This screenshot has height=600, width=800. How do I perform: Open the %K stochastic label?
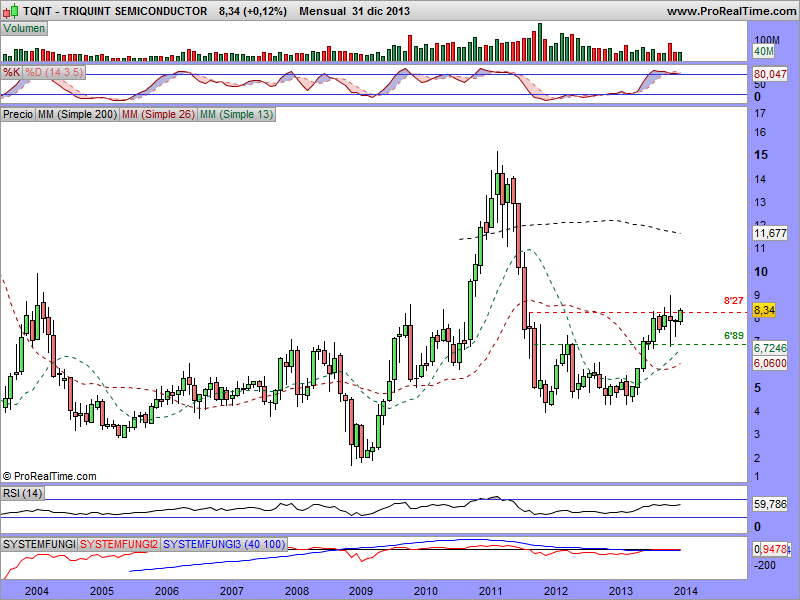(x=11, y=72)
